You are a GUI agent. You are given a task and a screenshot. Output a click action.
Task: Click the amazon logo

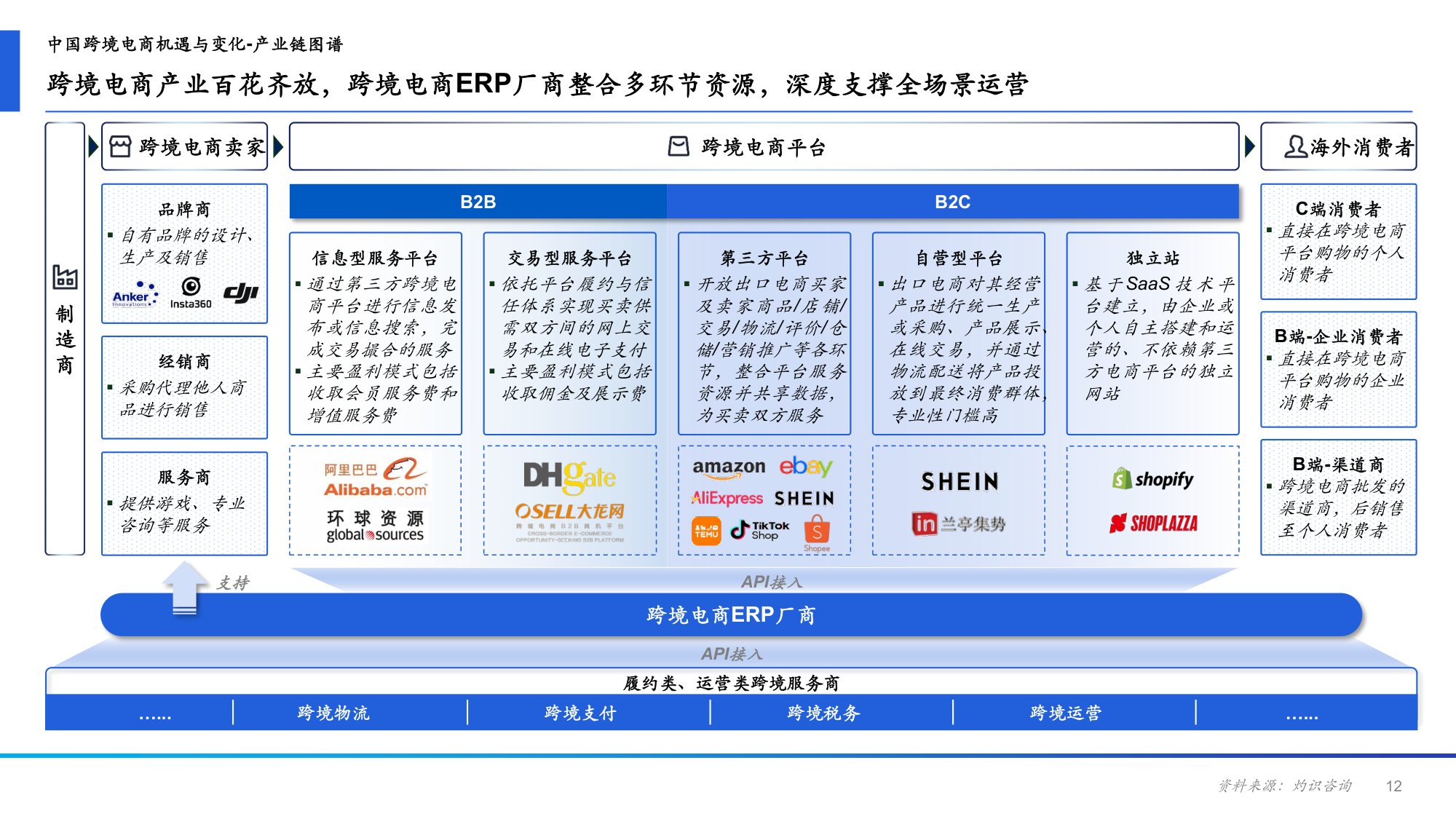(729, 467)
